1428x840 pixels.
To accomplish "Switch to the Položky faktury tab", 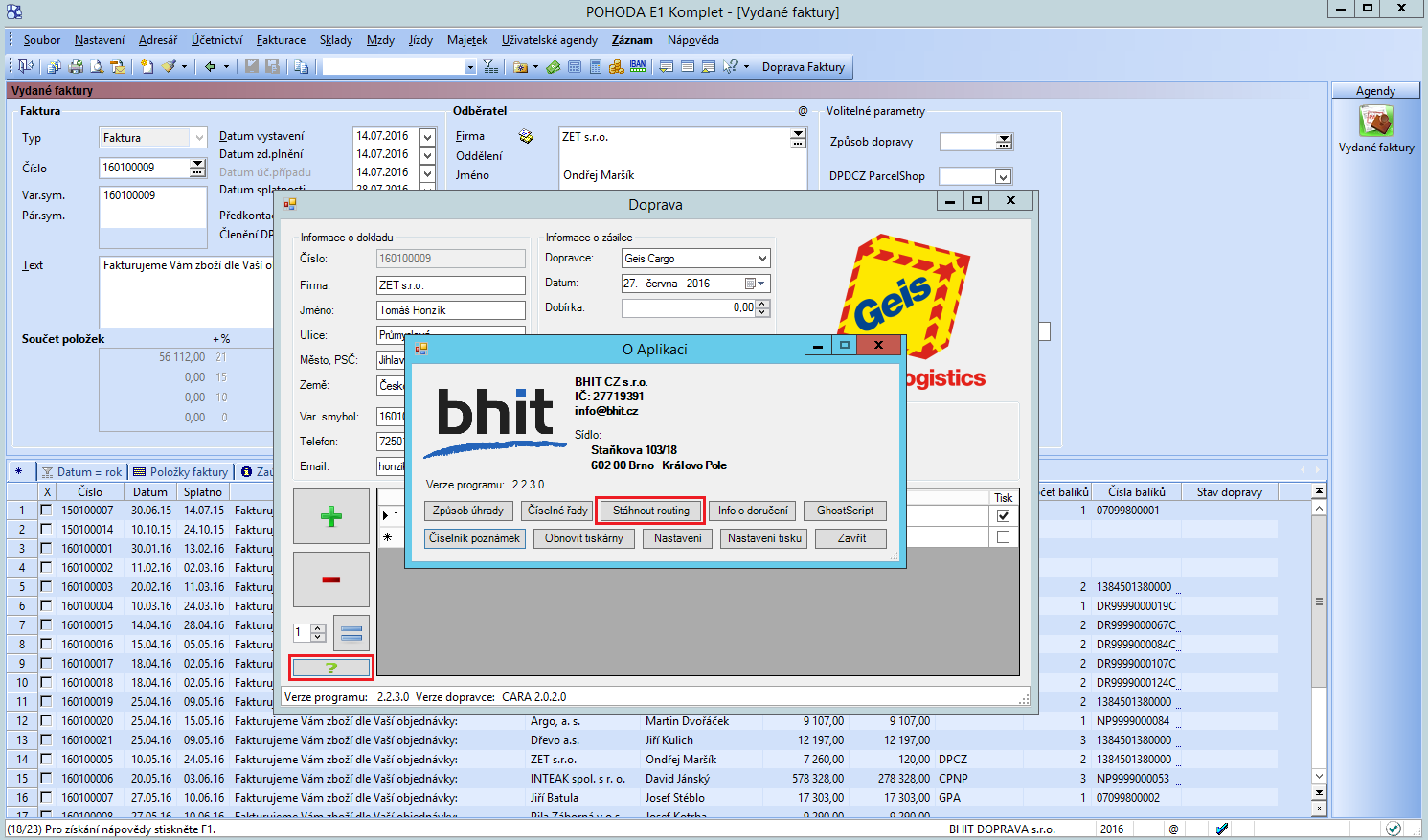I will (x=180, y=471).
